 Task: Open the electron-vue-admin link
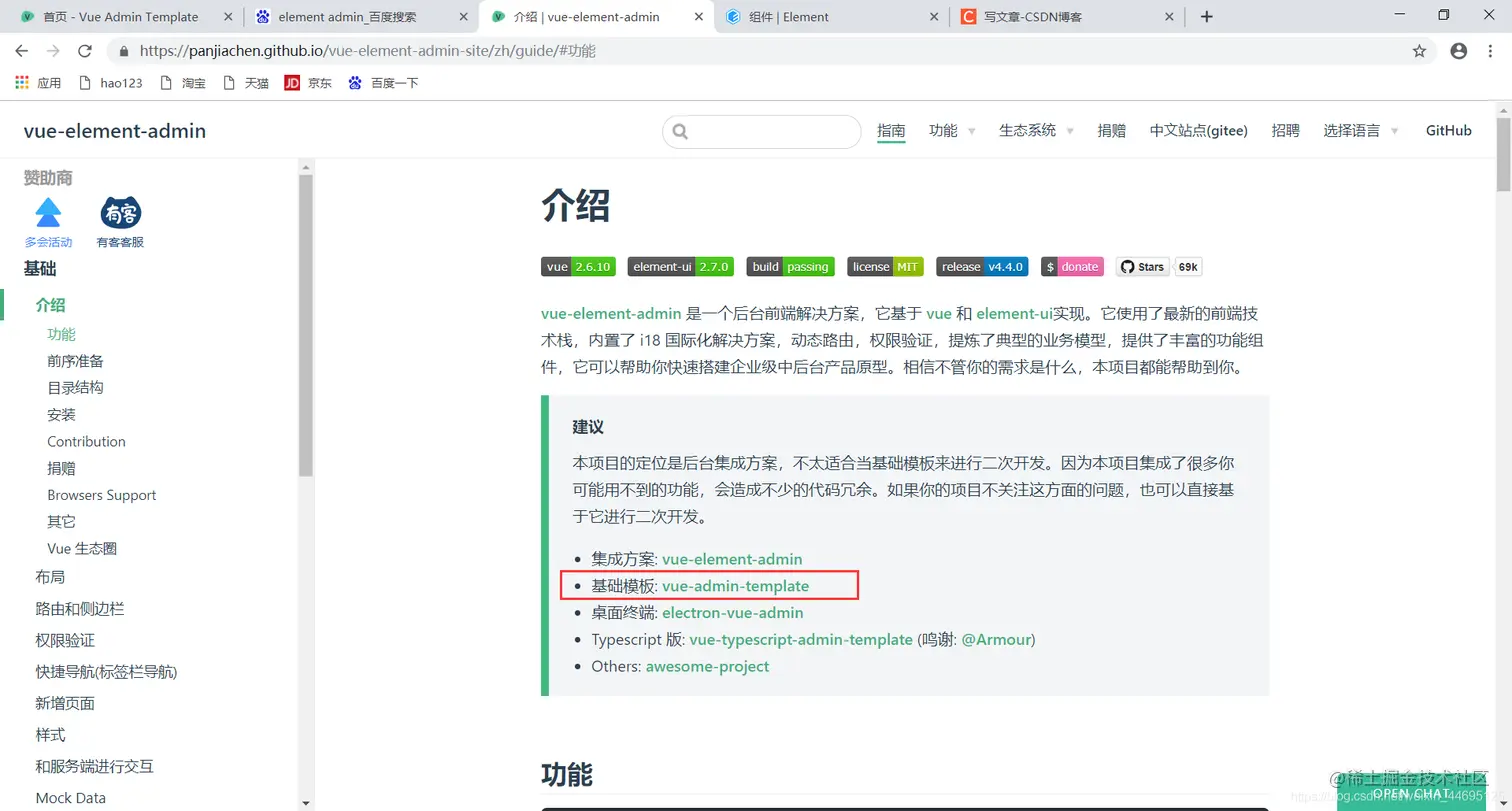coord(732,613)
